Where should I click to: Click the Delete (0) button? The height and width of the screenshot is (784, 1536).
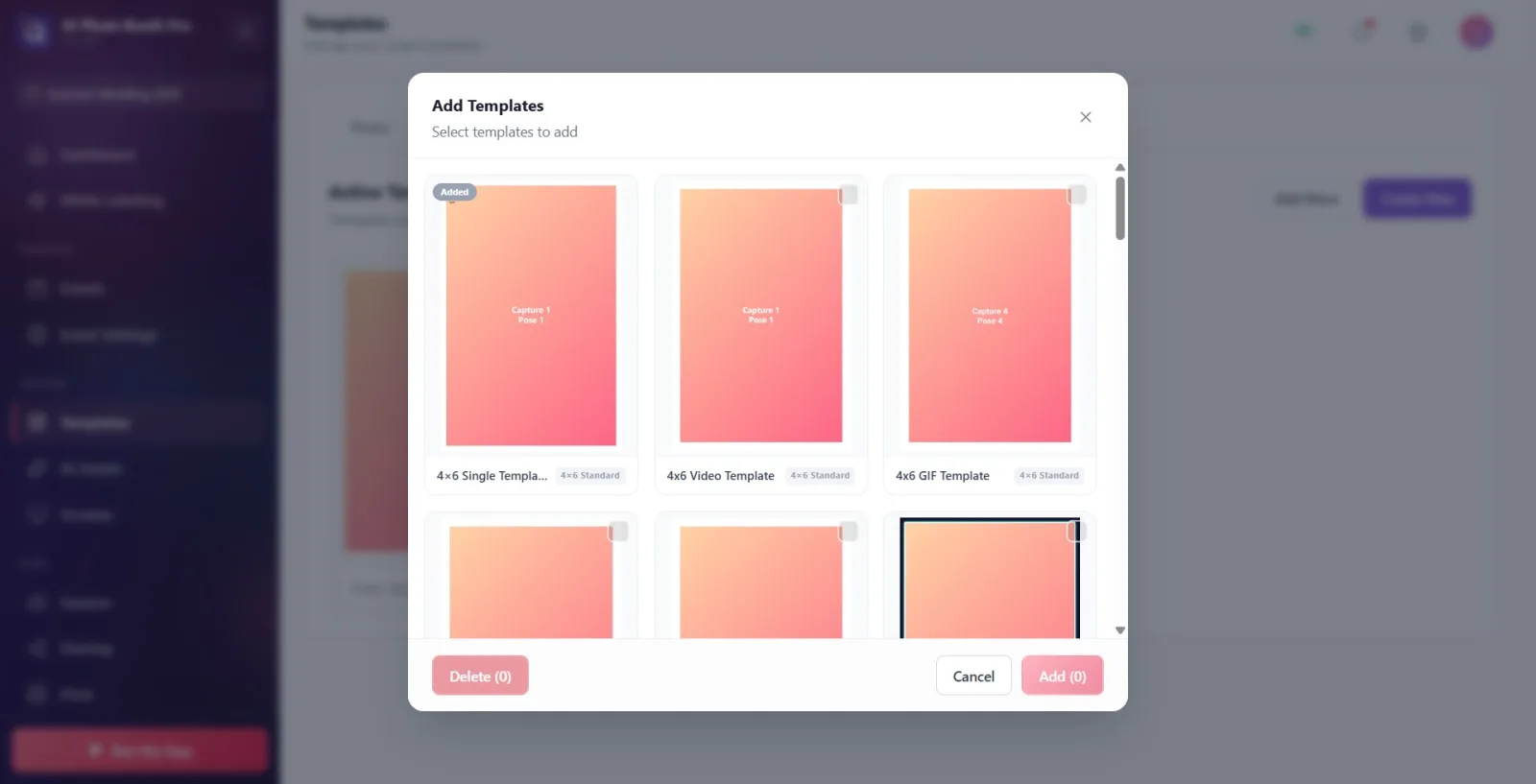tap(480, 676)
